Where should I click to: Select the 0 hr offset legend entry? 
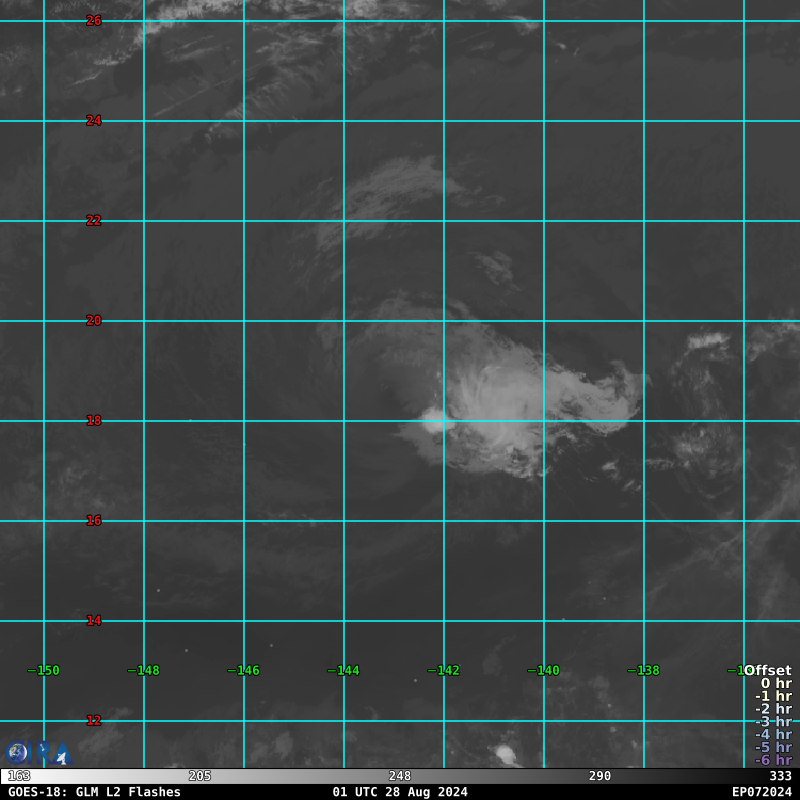point(775,684)
